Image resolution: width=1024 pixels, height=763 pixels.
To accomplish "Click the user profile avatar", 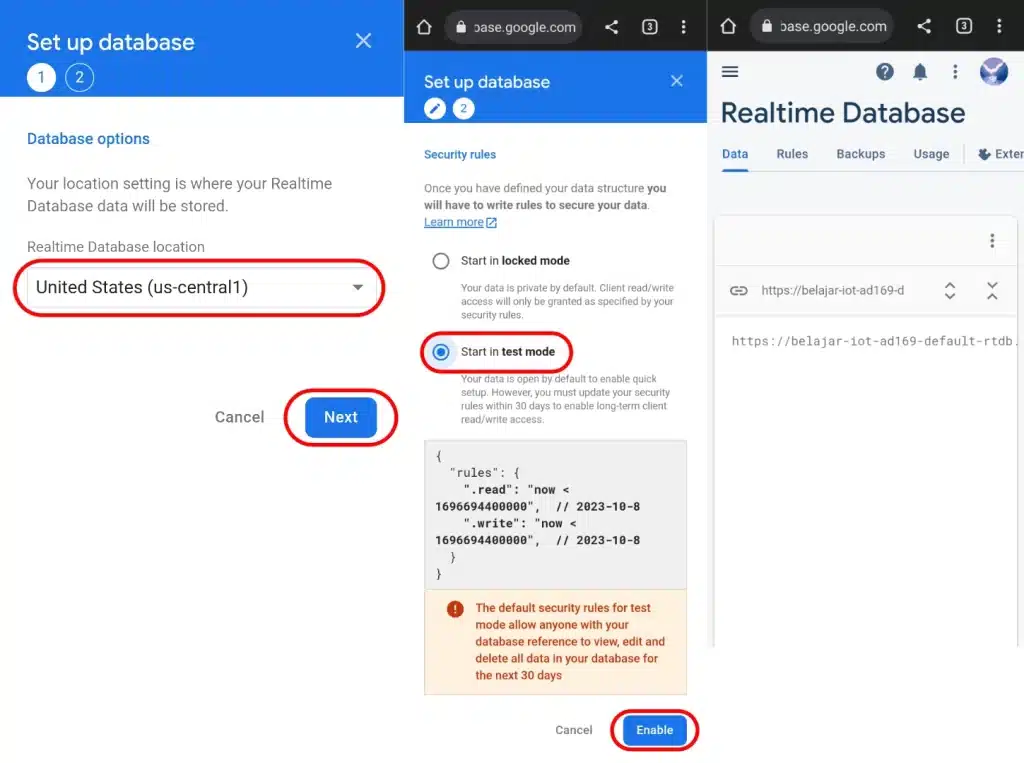I will (993, 71).
